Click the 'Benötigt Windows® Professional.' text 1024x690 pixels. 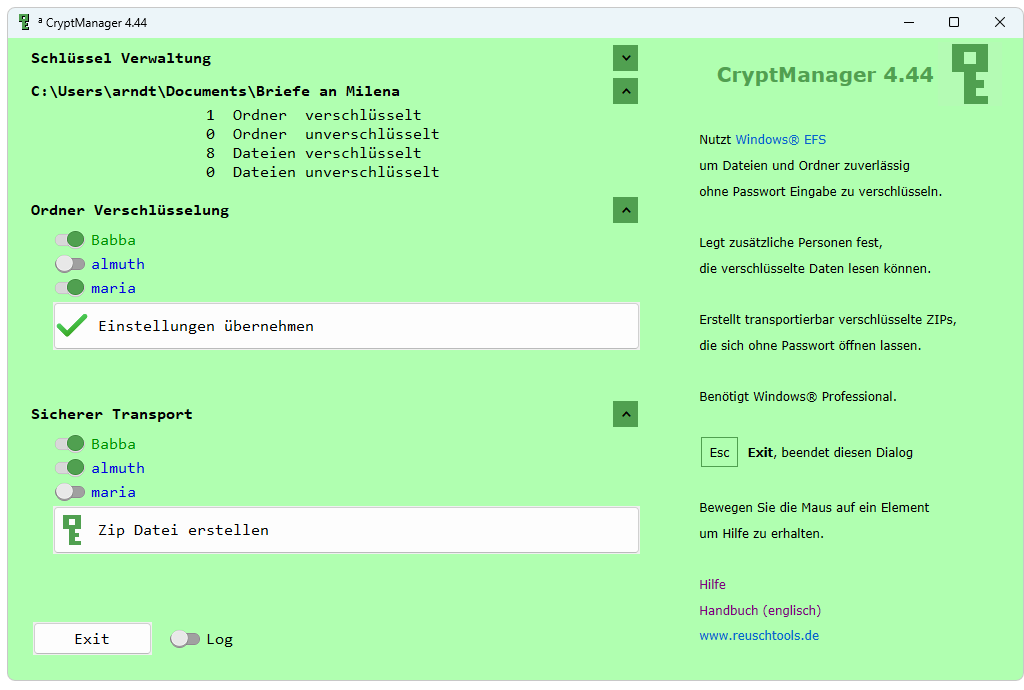point(798,396)
